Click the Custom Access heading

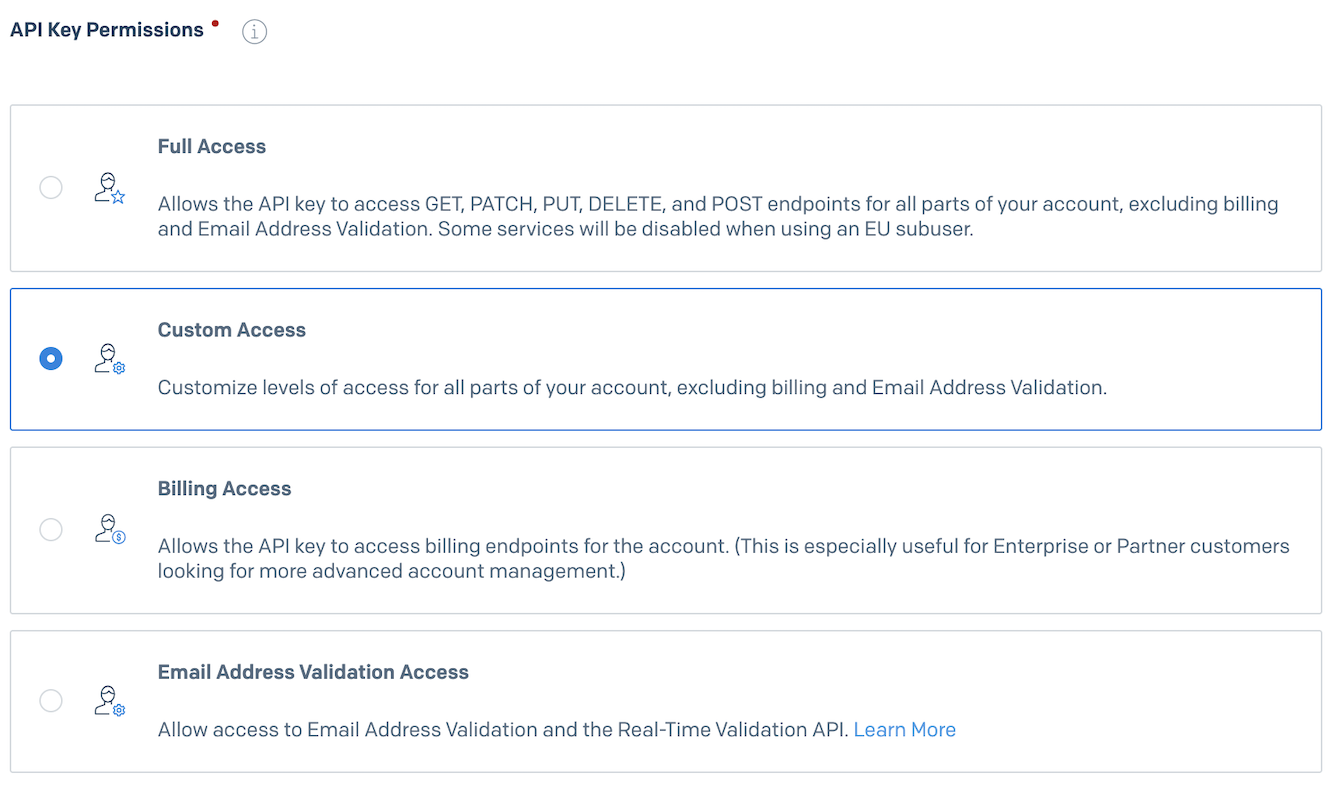(x=232, y=330)
